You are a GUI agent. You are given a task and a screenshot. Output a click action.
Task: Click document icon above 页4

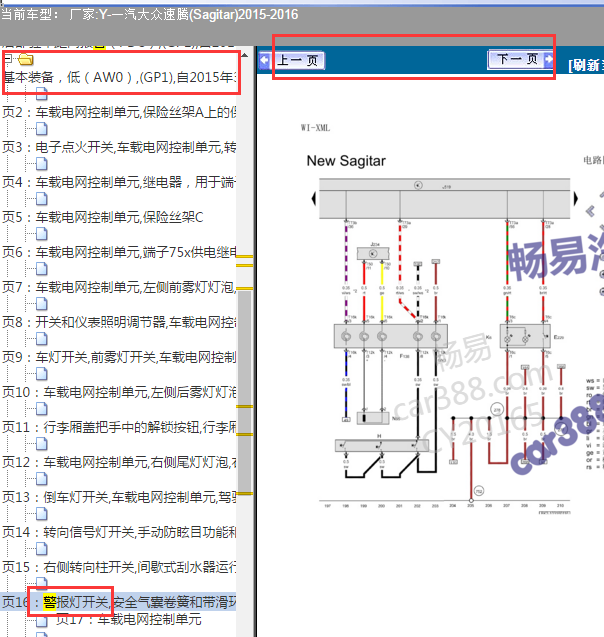pyautogui.click(x=41, y=164)
